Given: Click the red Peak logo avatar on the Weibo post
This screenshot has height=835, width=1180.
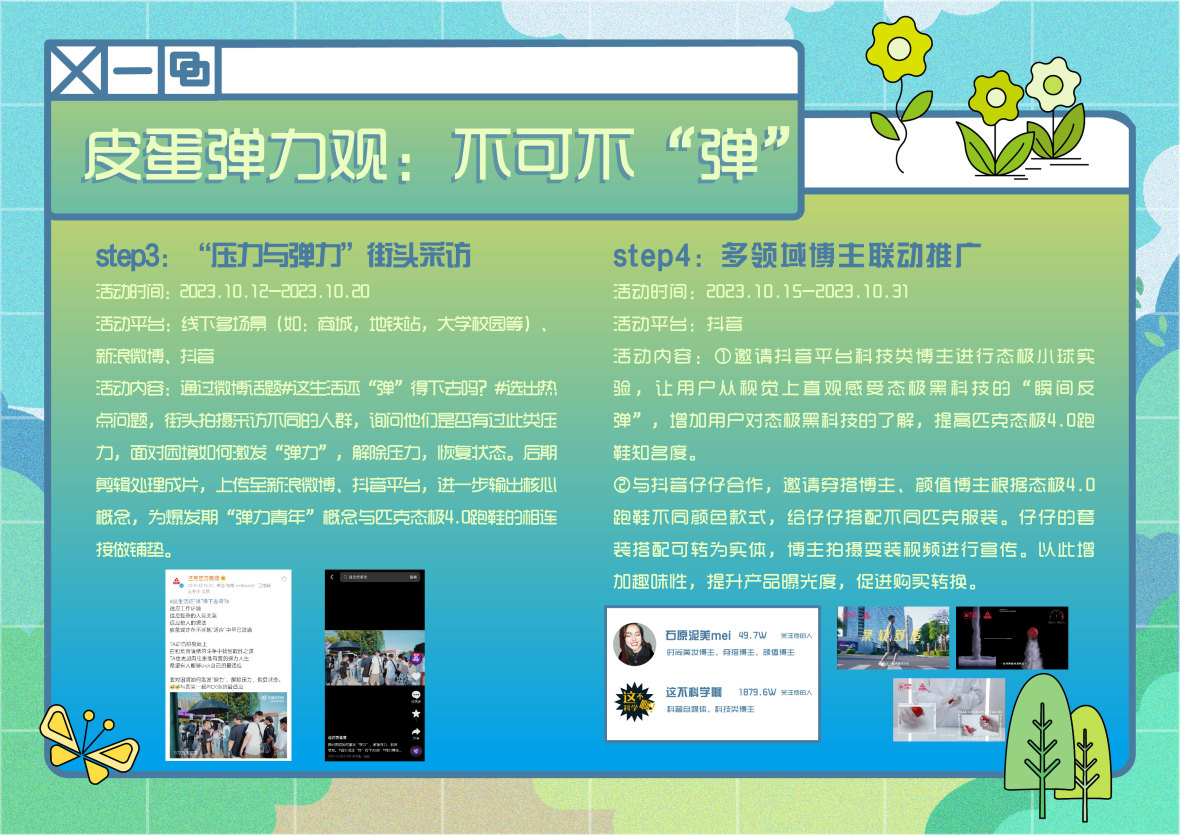Looking at the screenshot, I should (x=176, y=581).
